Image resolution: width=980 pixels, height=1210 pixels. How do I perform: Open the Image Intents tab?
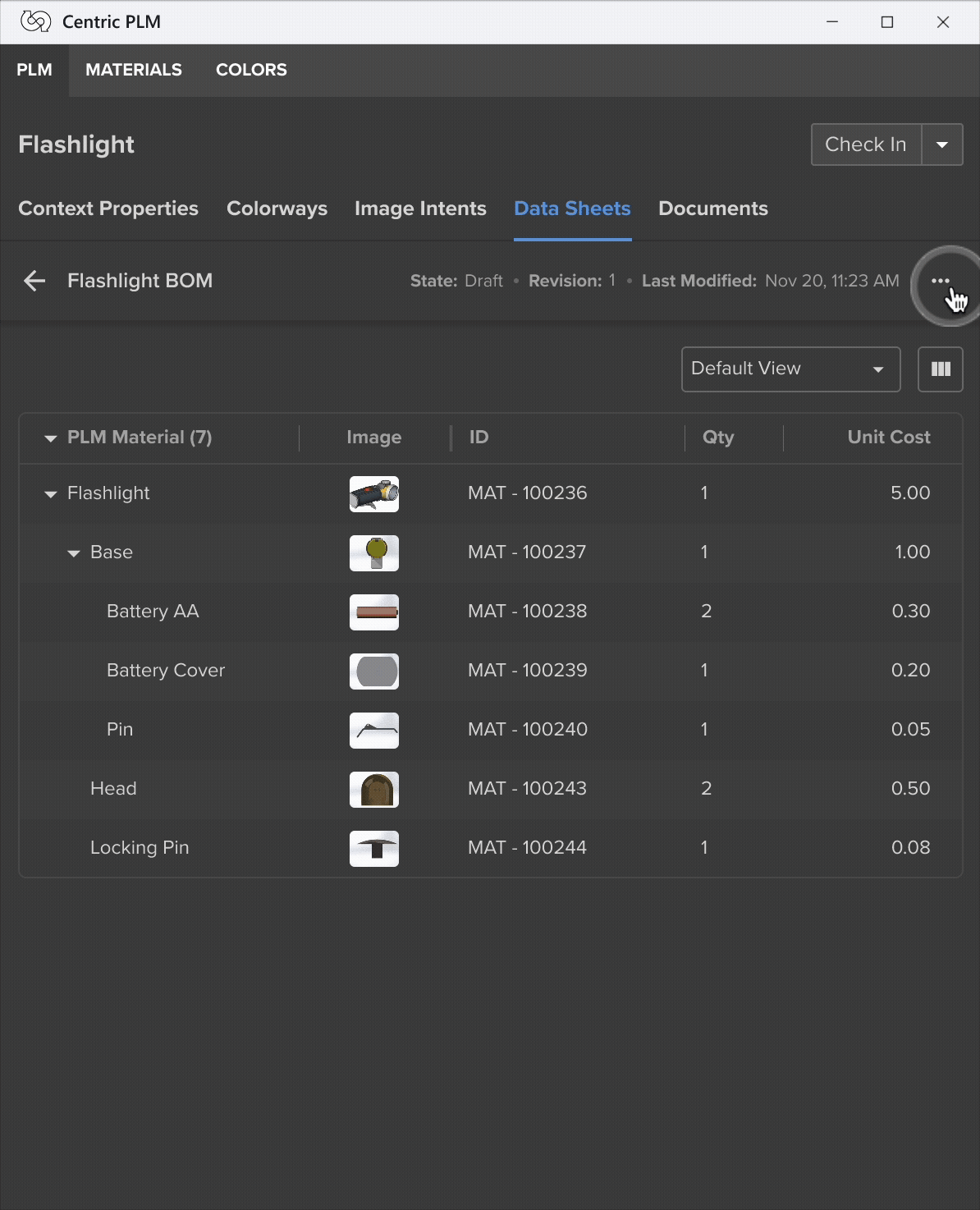420,209
